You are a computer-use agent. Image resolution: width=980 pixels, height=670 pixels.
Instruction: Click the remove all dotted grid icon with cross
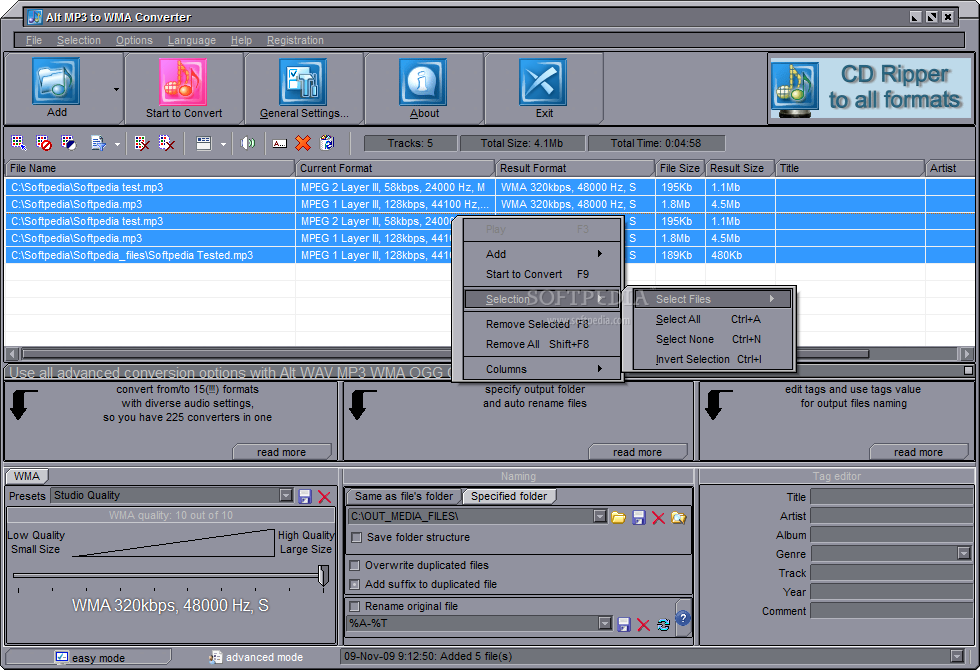(166, 143)
